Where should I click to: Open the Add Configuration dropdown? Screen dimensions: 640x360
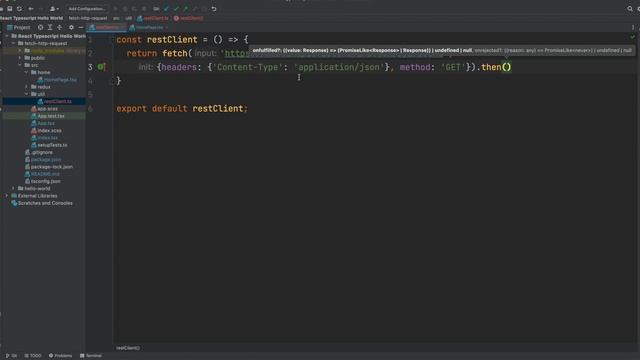point(87,9)
